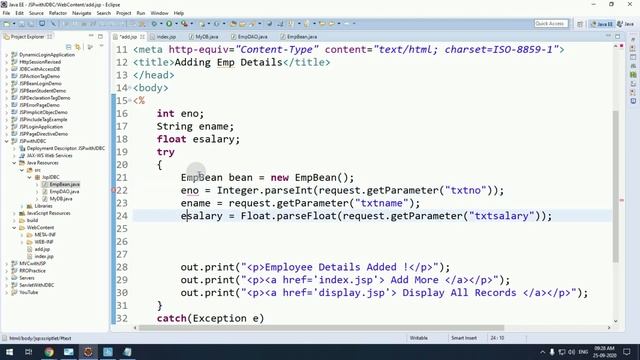640x360 pixels.
Task: Click the Quick Access field
Action: (551, 24)
